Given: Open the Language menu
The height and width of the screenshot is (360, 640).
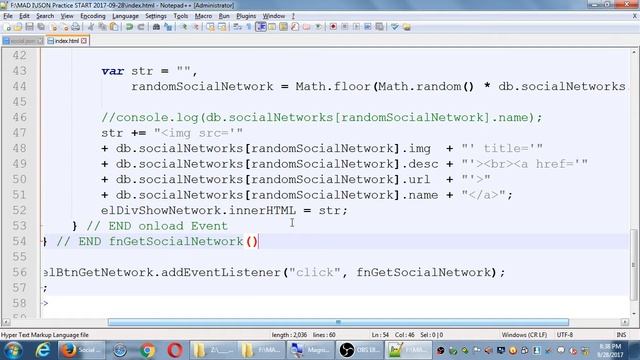Looking at the screenshot, I should pyautogui.click(x=125, y=16).
